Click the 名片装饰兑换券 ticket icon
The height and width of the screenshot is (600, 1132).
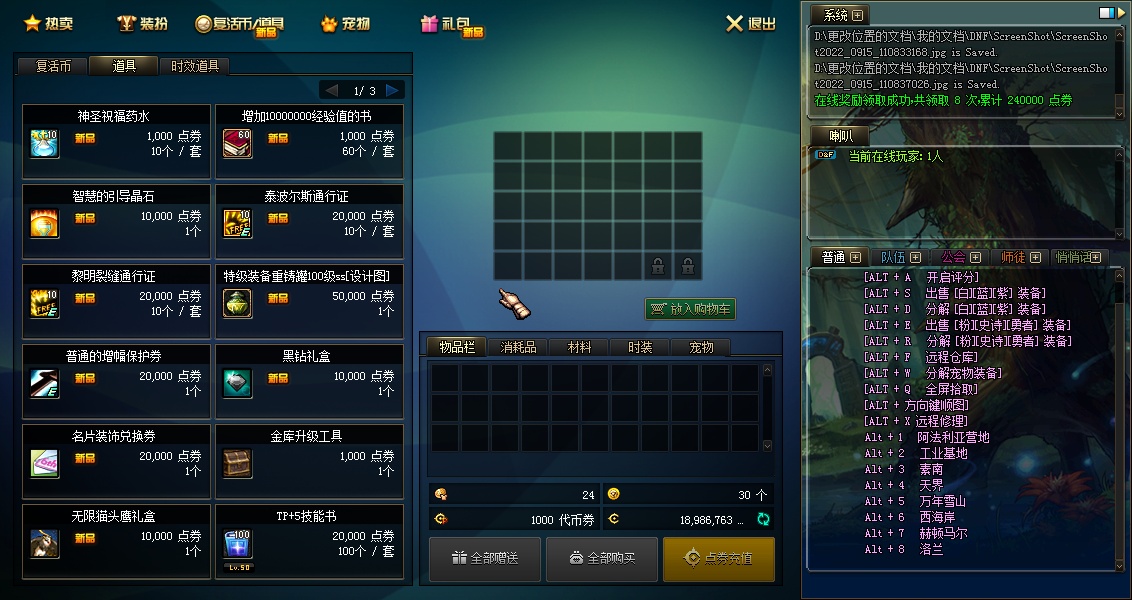[x=45, y=464]
